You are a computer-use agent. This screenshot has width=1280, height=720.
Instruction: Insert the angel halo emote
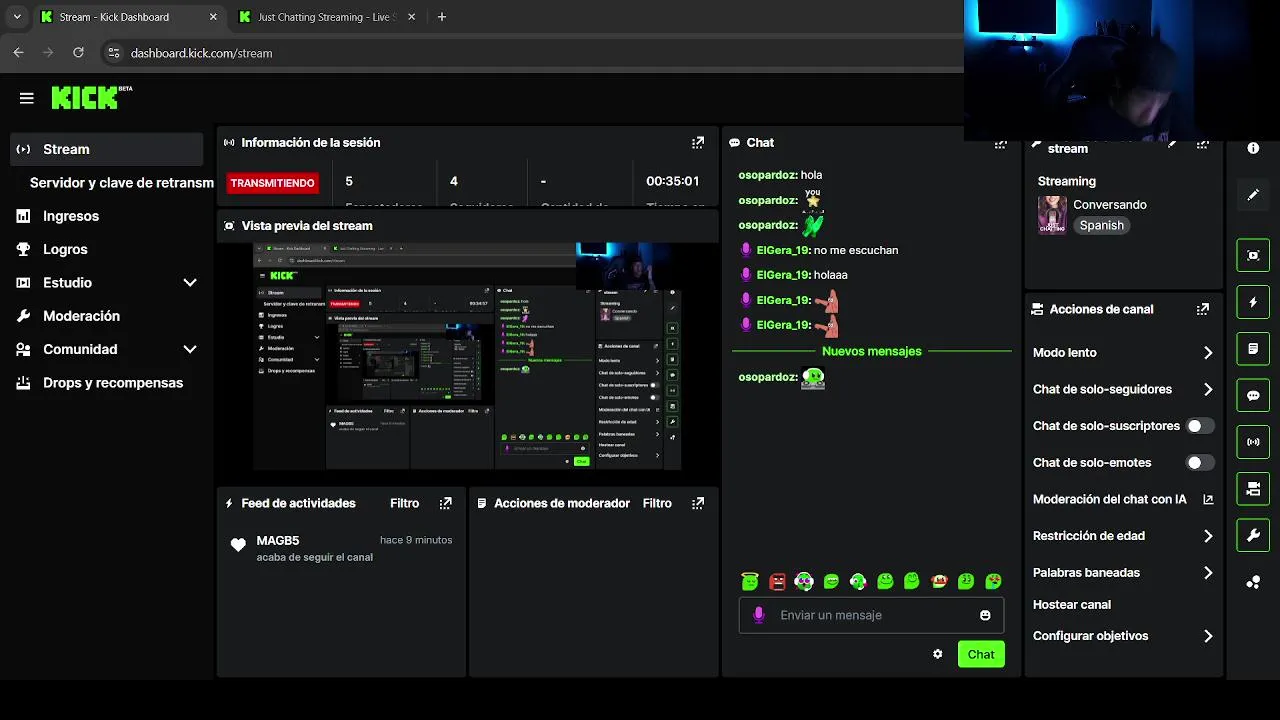750,581
